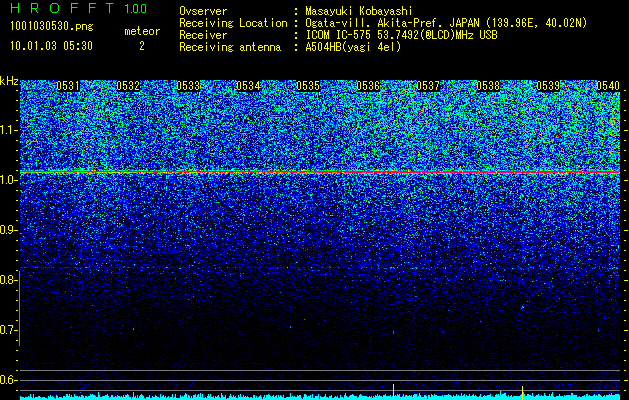Click the 0539 time marker

(x=548, y=86)
